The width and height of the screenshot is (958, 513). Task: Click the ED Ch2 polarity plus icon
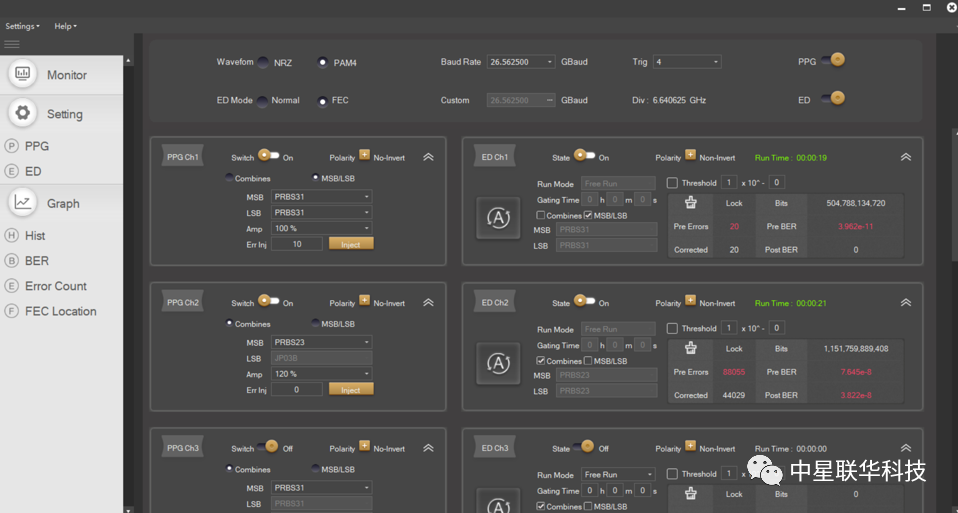pos(690,302)
